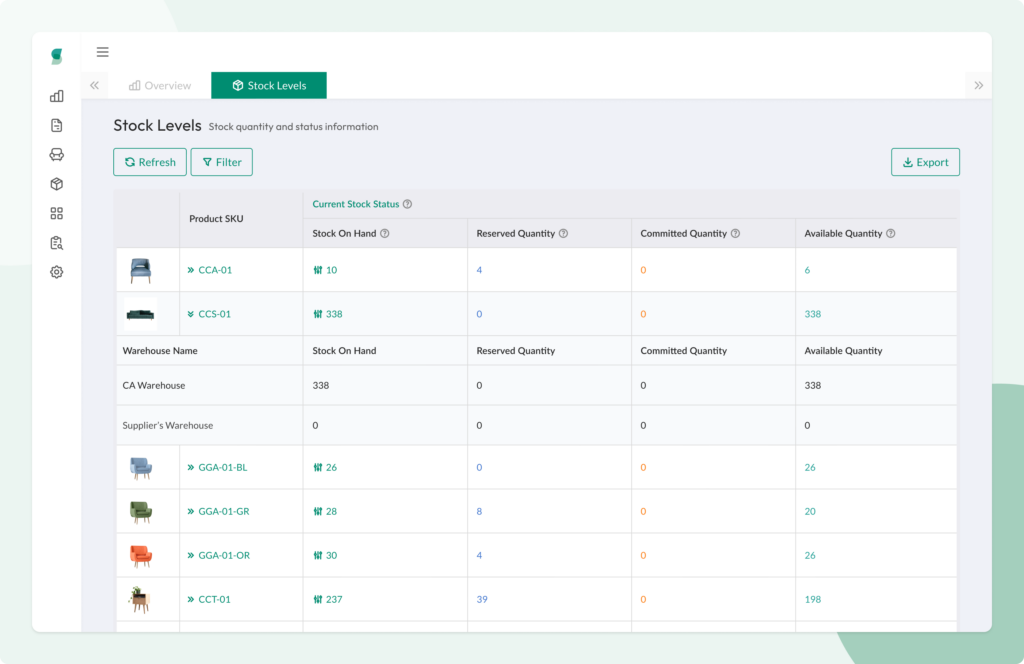Open the grid apps sidebar icon
1024x664 pixels.
click(x=57, y=213)
